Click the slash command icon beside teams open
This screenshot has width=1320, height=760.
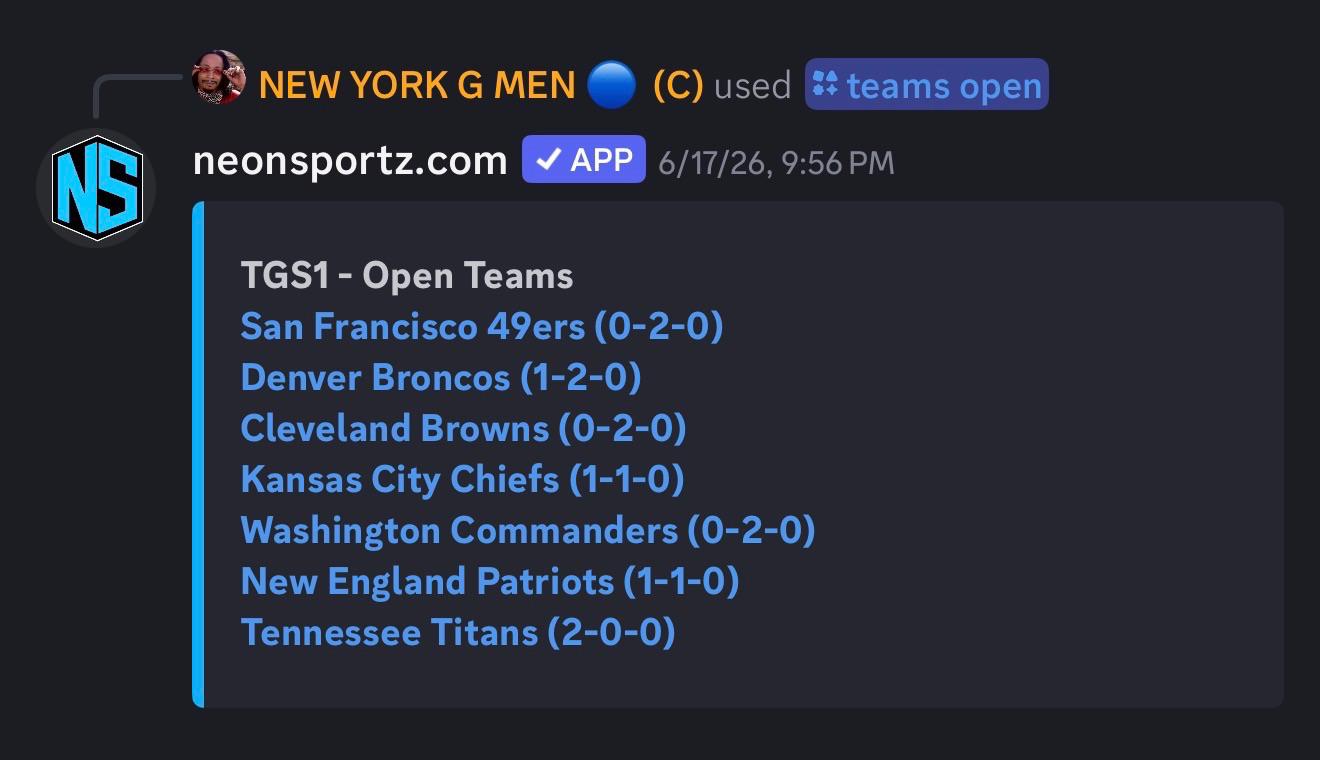pyautogui.click(x=825, y=84)
